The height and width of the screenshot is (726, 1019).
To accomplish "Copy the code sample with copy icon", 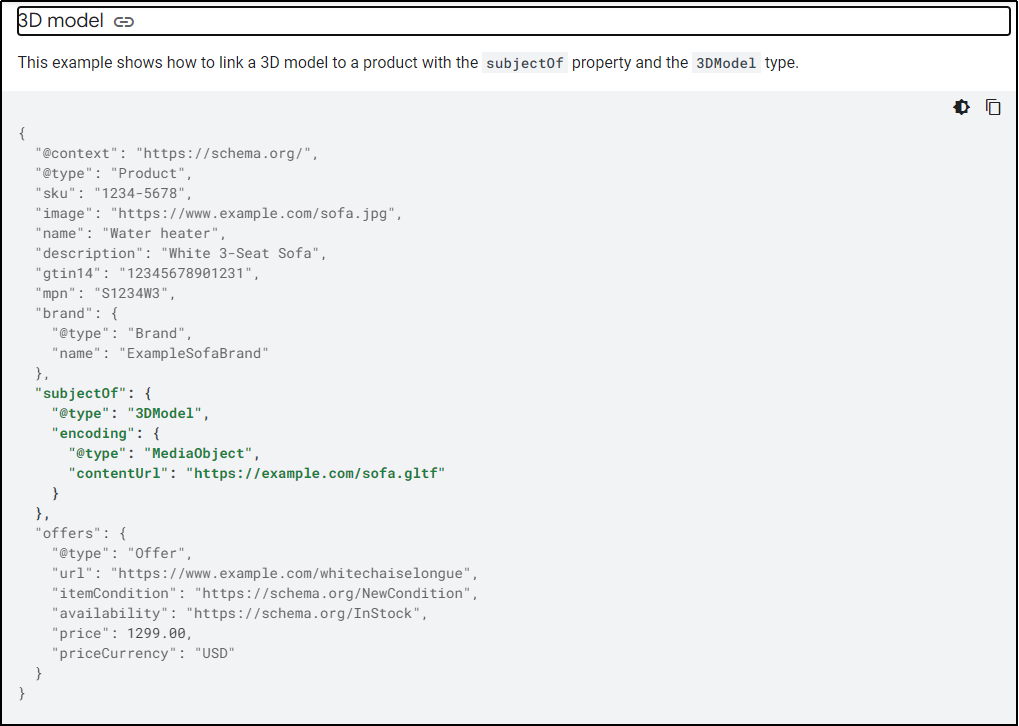I will tap(993, 108).
